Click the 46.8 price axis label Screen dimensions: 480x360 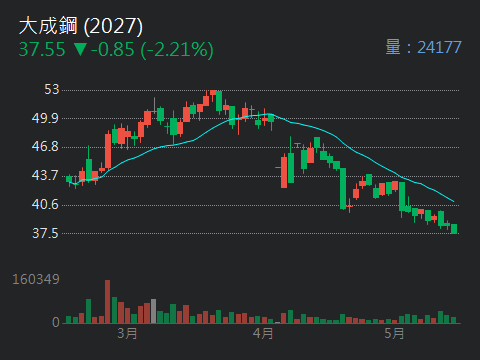click(45, 146)
